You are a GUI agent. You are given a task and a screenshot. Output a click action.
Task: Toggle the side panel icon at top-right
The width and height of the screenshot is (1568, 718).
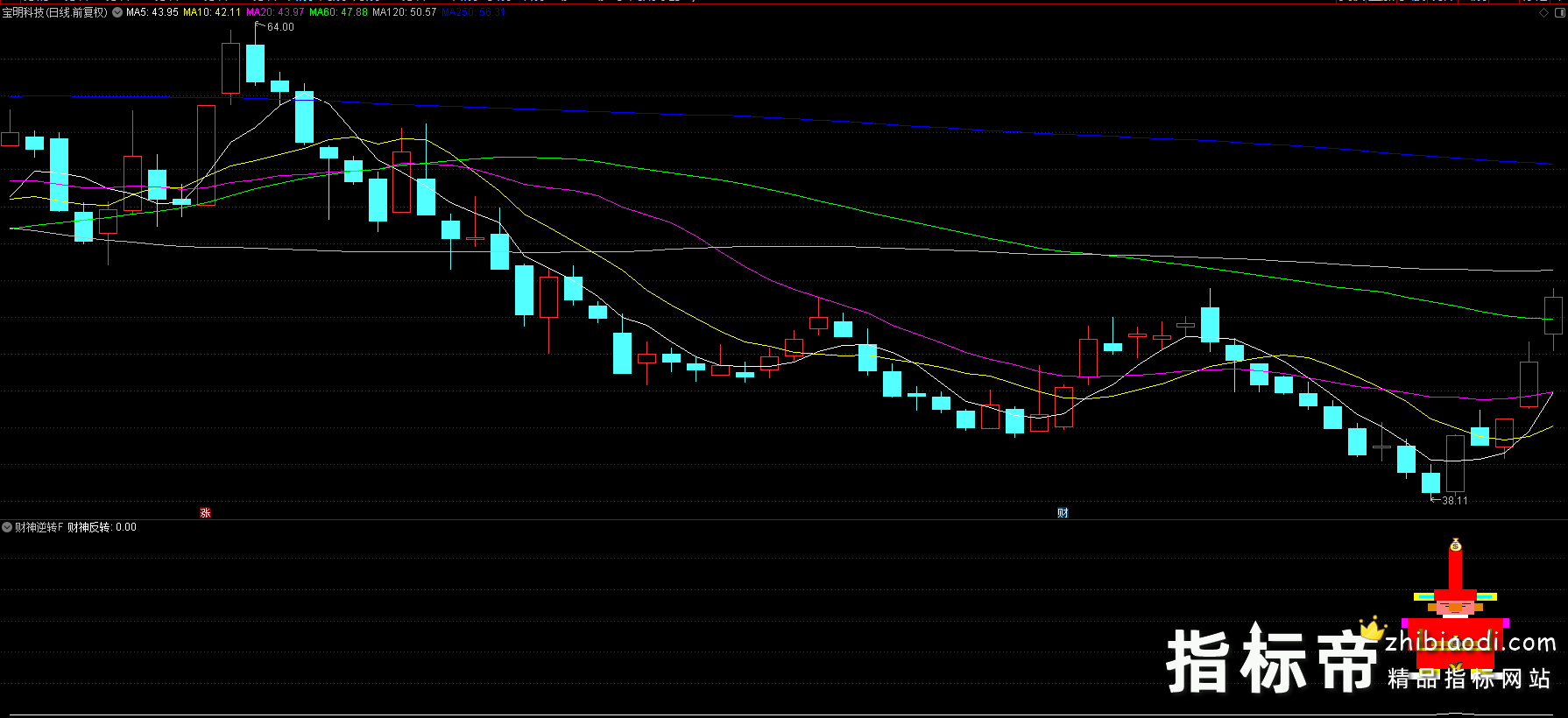point(1558,12)
